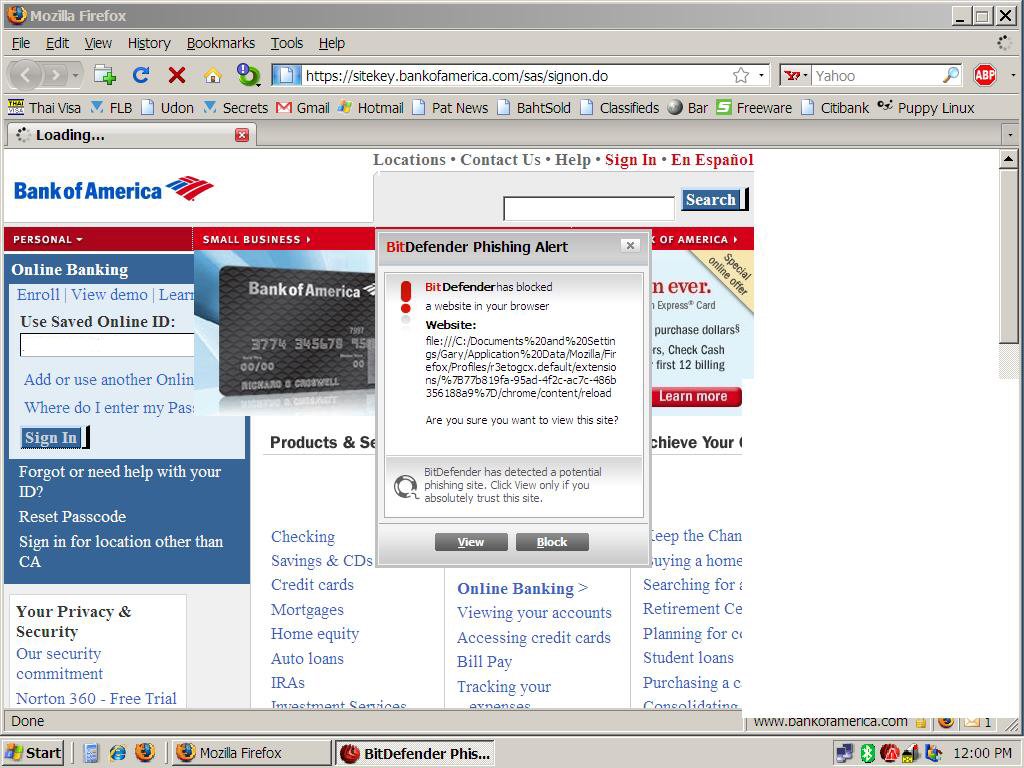Click the green Bluetooth tray icon
This screenshot has width=1024, height=768.
click(x=867, y=754)
